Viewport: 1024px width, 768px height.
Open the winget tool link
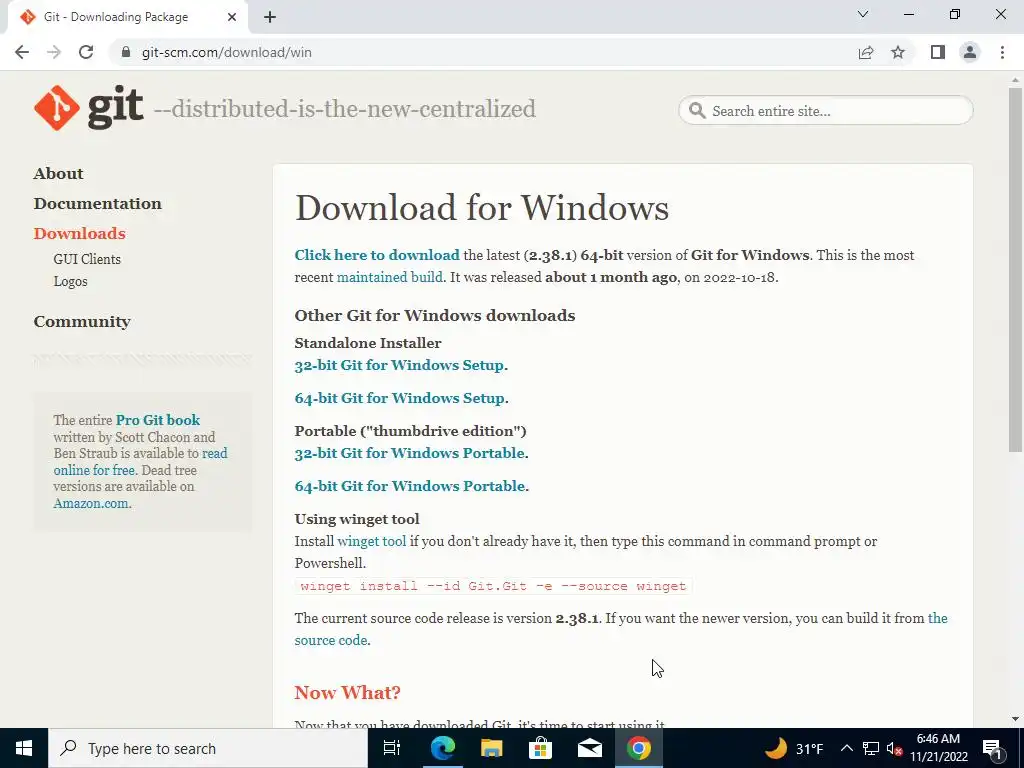point(372,541)
